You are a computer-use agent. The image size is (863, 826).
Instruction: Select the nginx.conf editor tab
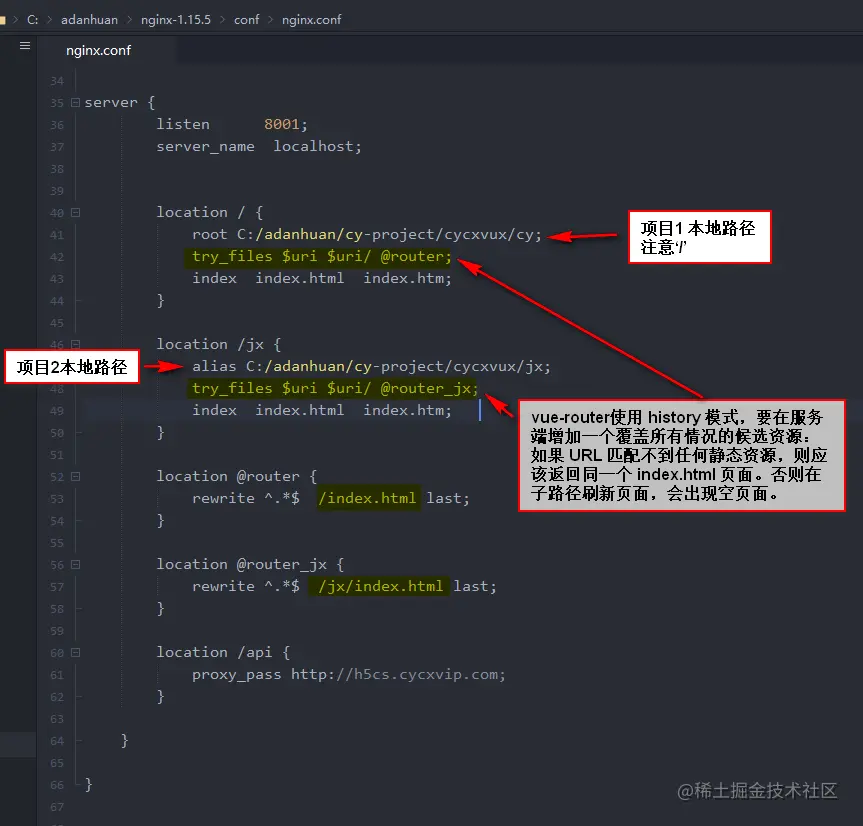[x=99, y=51]
